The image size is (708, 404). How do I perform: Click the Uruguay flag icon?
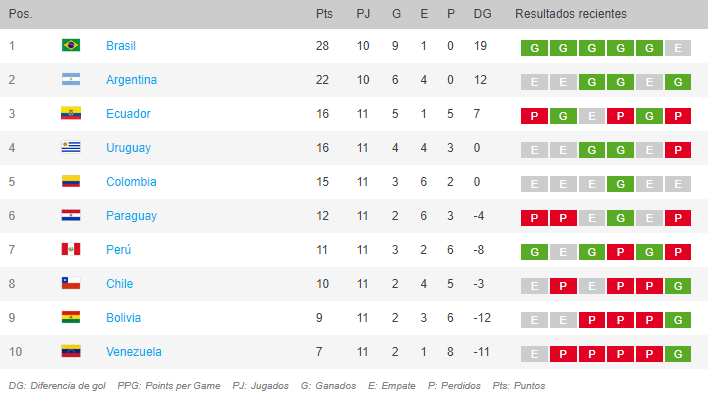[71, 147]
